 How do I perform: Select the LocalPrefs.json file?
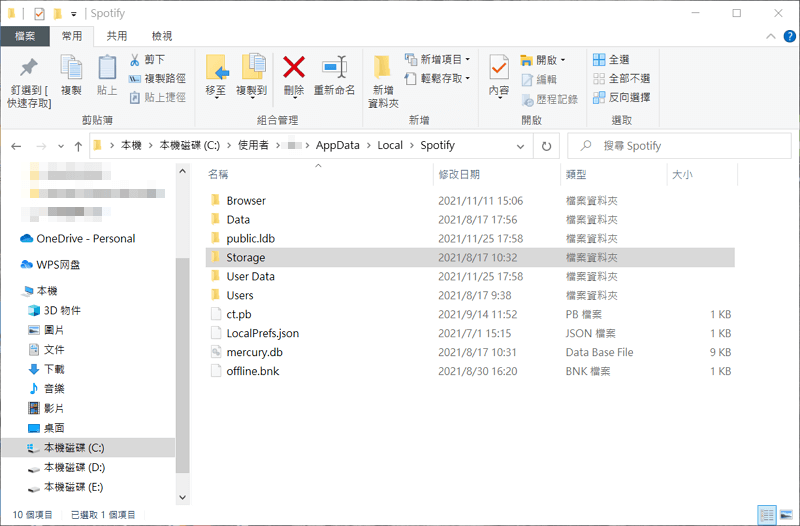click(x=470, y=333)
